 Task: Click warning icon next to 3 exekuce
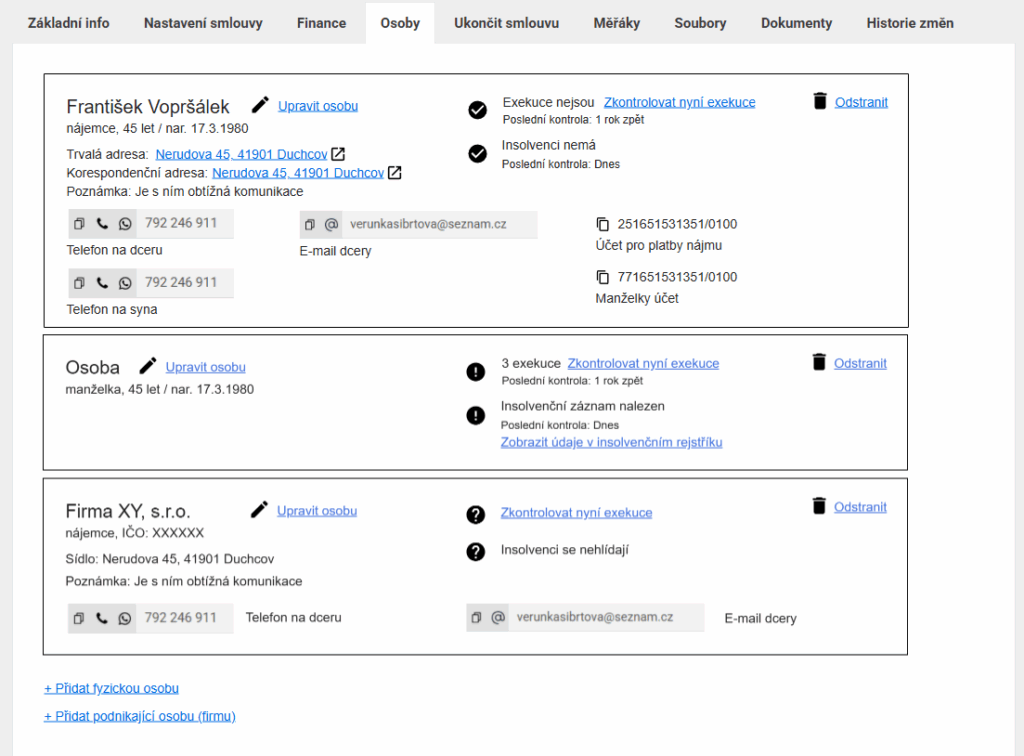click(x=476, y=372)
